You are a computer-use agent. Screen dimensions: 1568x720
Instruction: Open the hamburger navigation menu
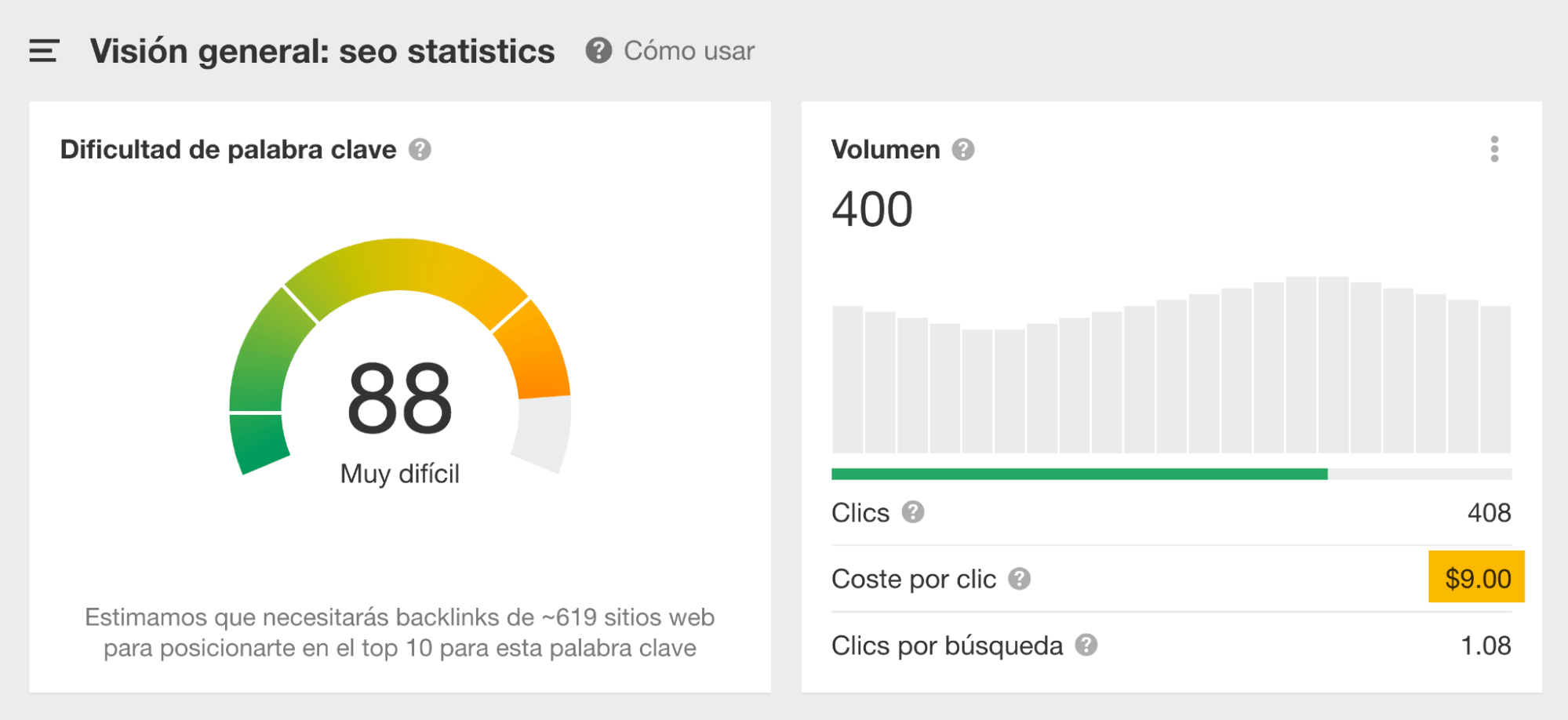(x=45, y=50)
